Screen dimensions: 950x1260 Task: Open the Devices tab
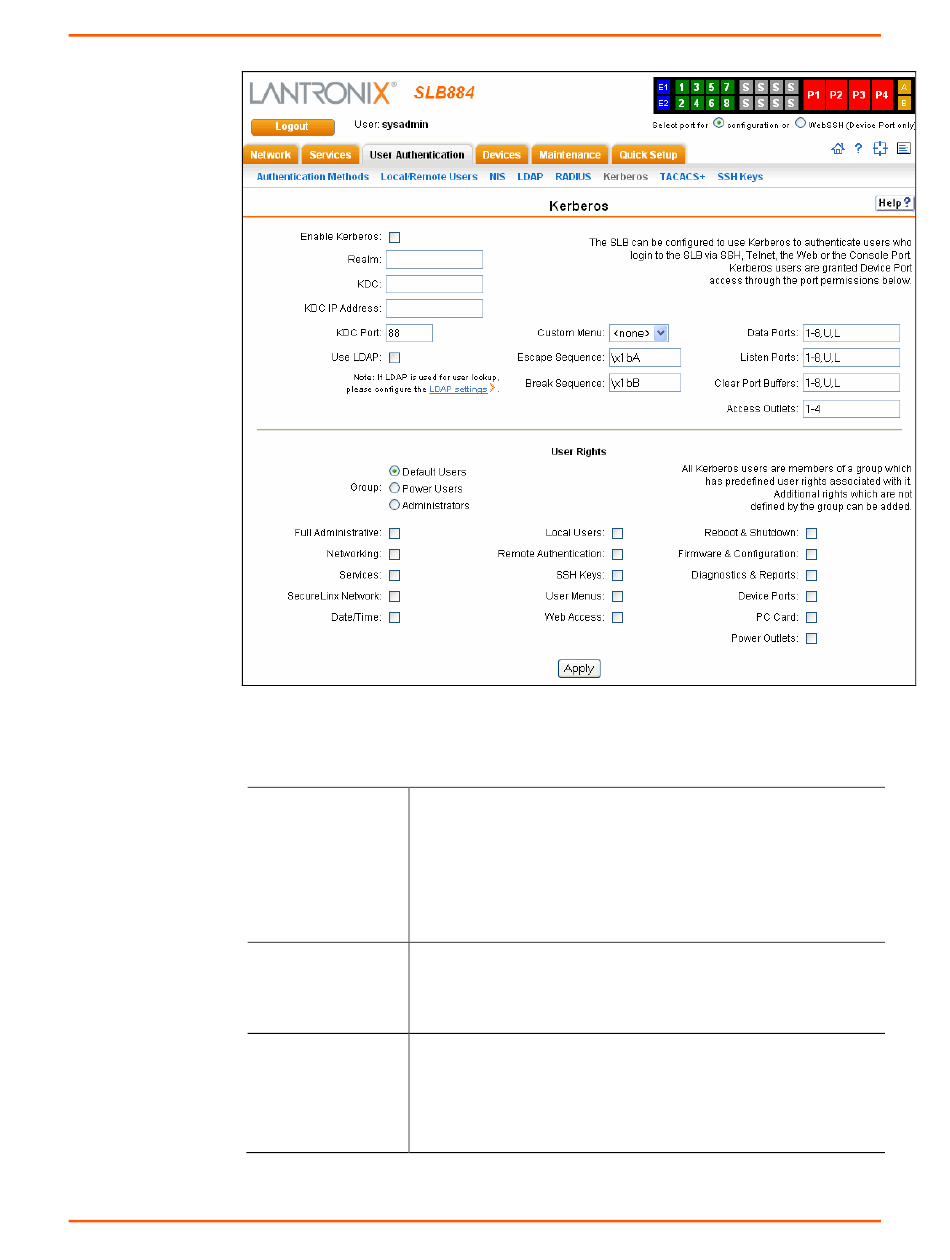click(501, 155)
